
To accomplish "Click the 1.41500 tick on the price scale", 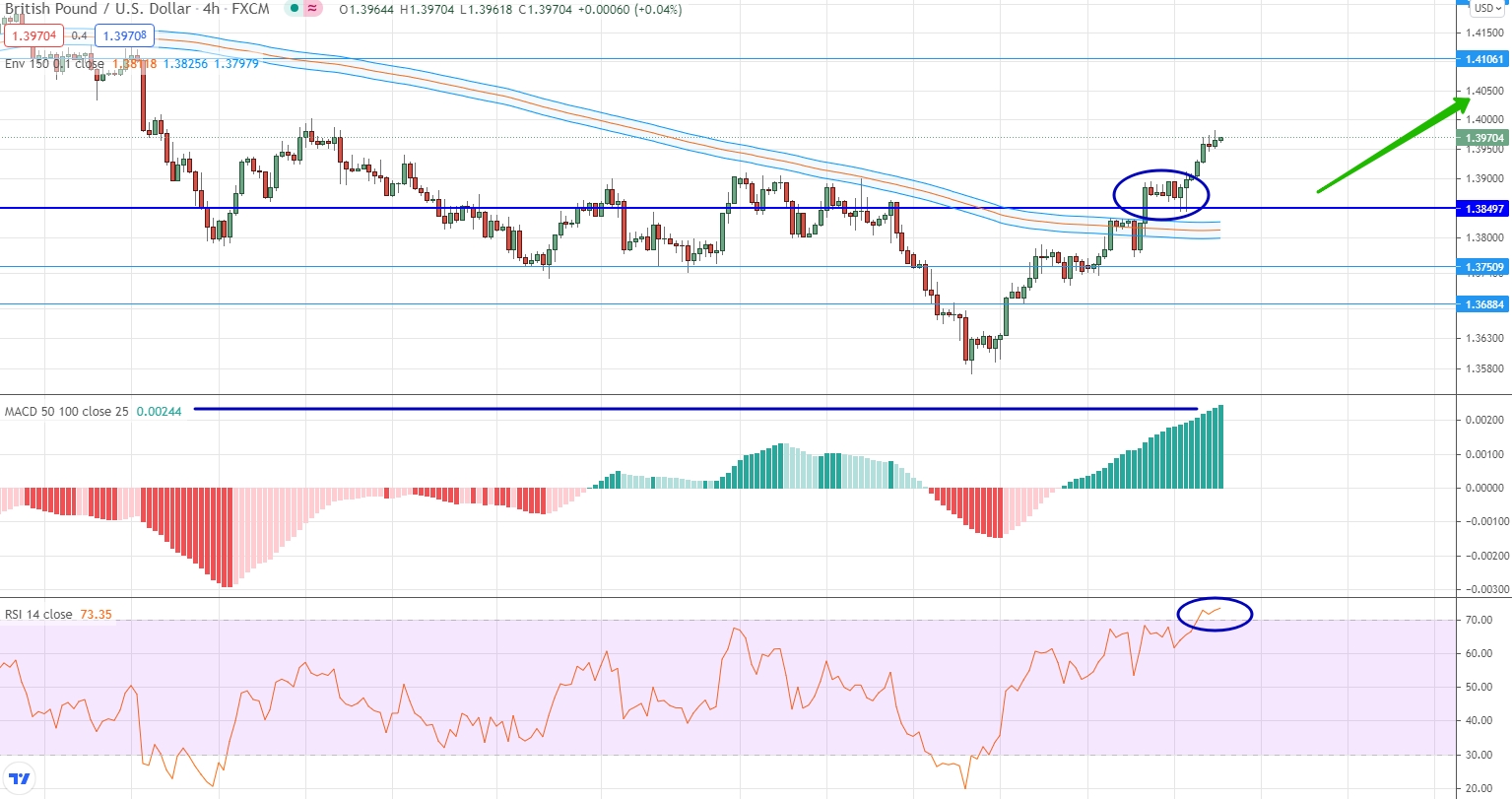I will [1483, 33].
